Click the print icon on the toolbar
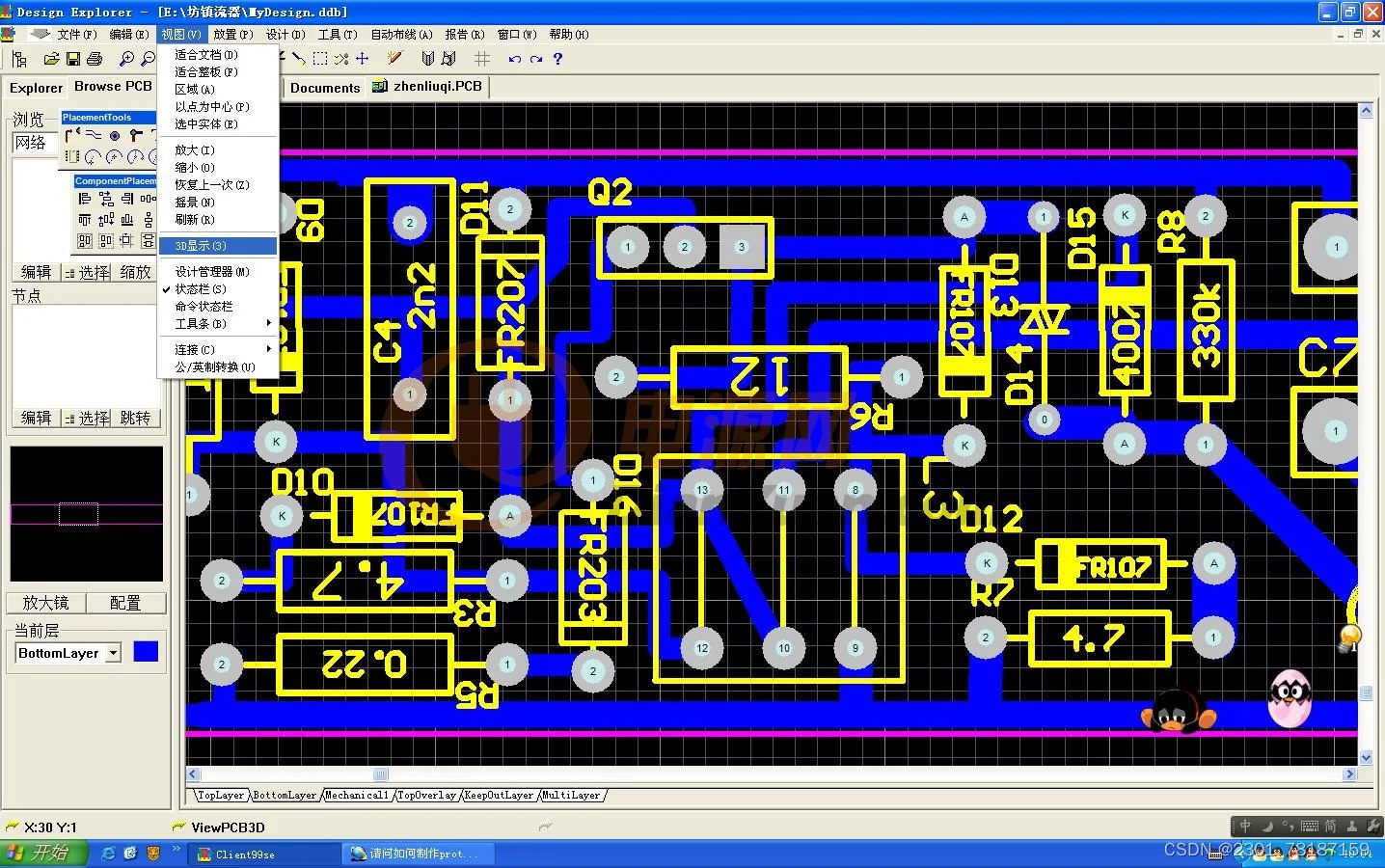The height and width of the screenshot is (868, 1385). pyautogui.click(x=94, y=58)
